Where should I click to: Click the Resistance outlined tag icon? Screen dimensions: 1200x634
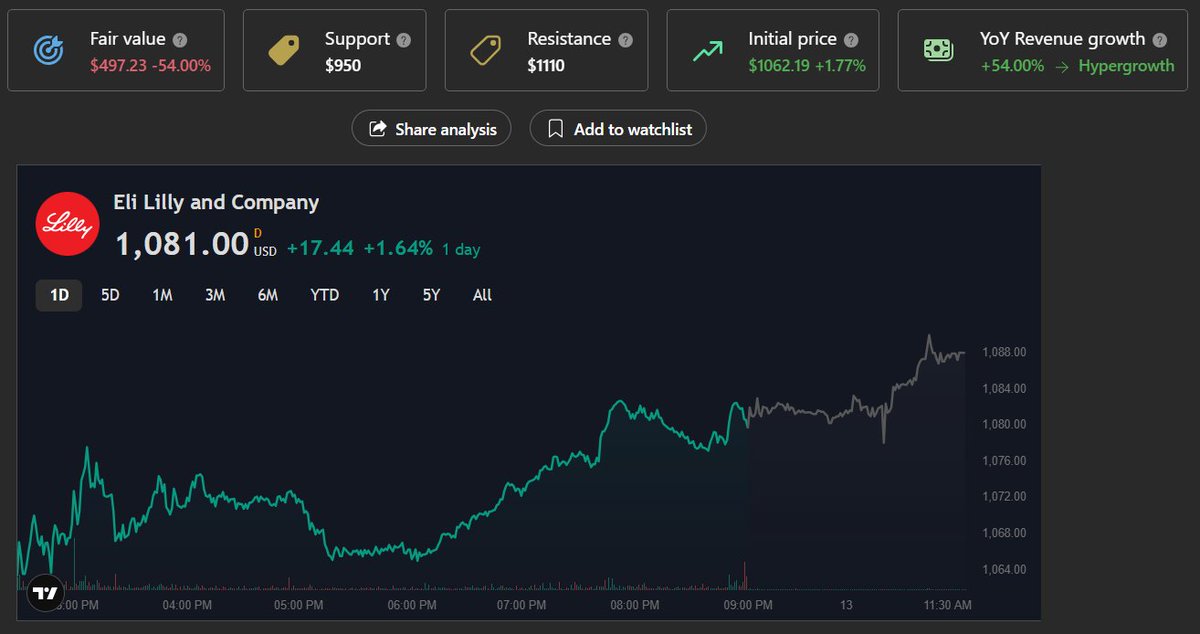[x=486, y=50]
